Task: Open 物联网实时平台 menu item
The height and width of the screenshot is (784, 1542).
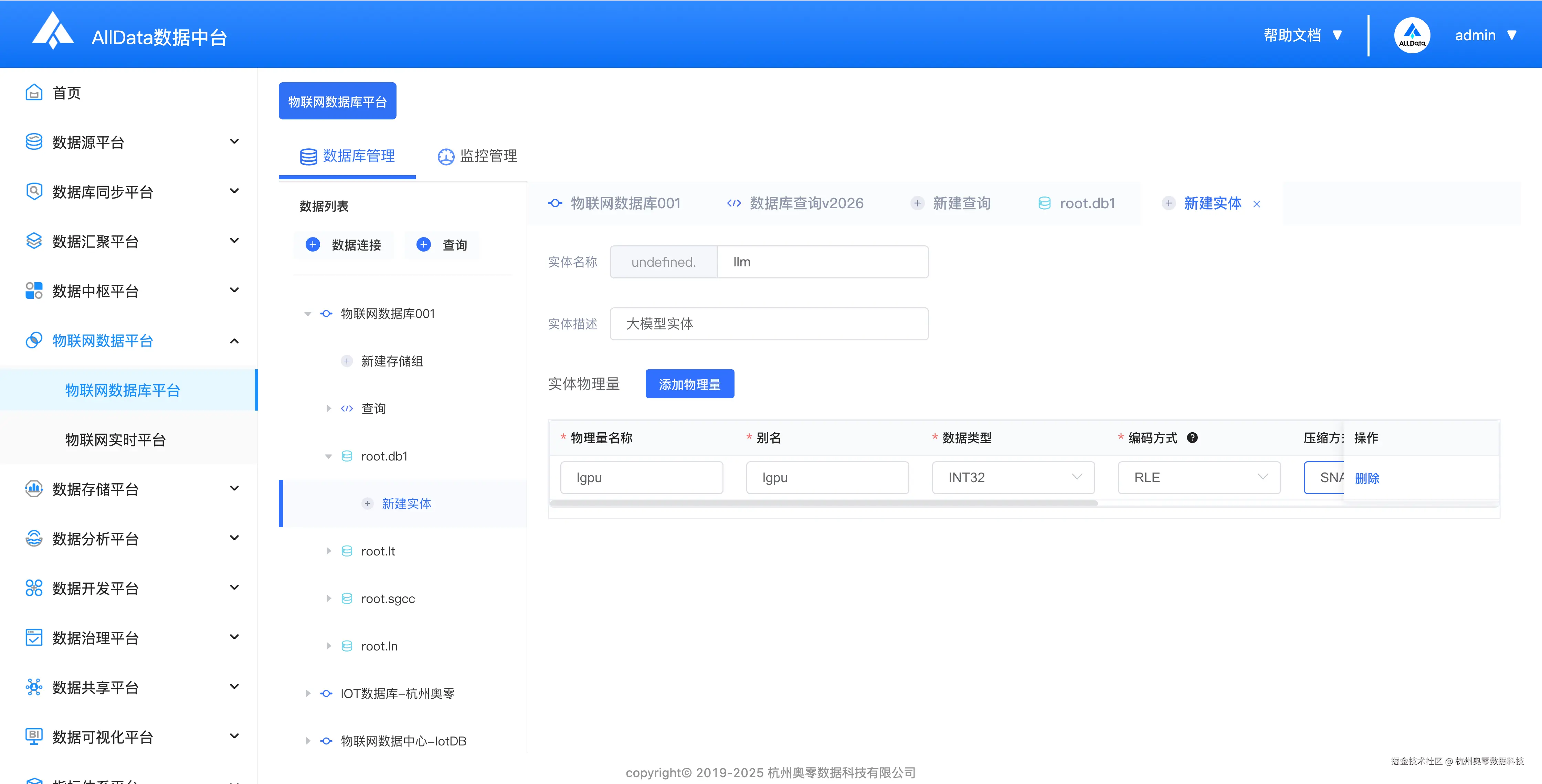Action: (116, 440)
